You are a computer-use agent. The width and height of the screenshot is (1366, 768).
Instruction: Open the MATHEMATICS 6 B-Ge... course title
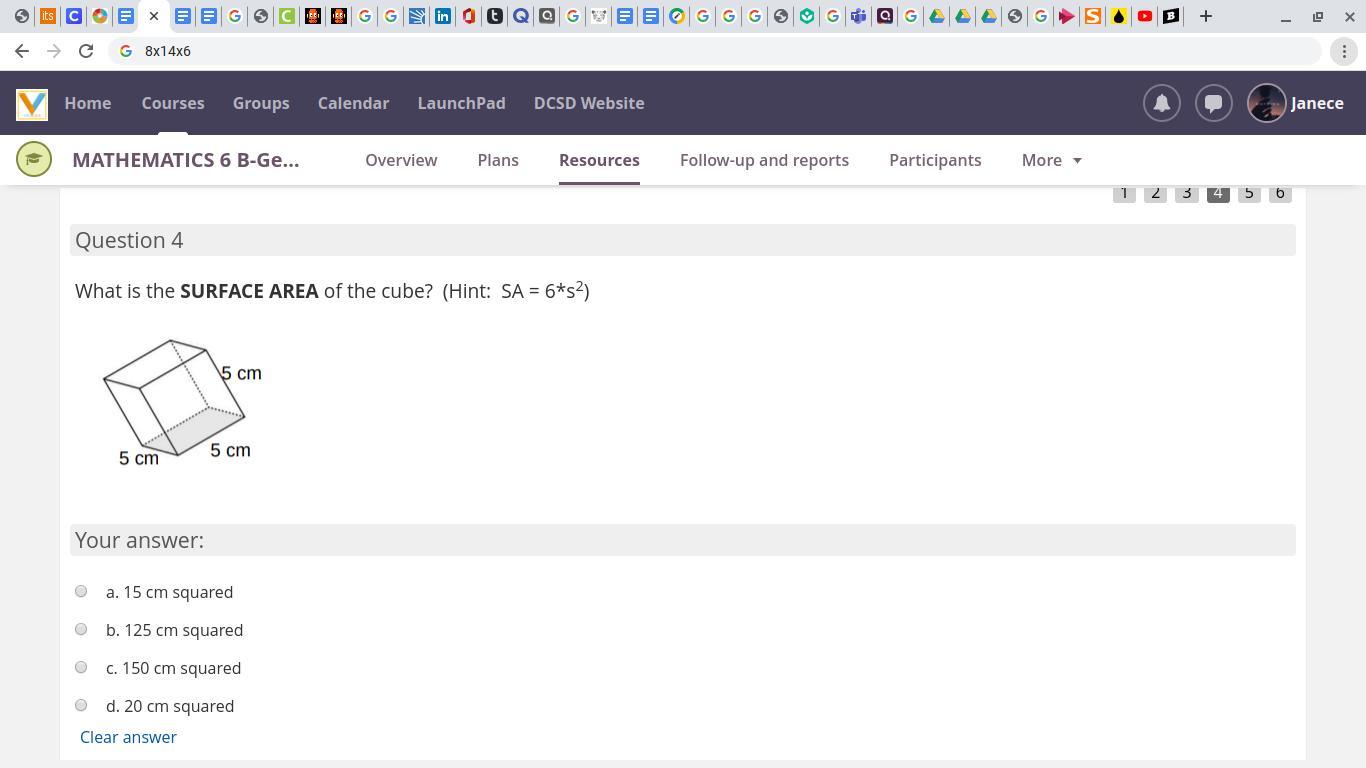186,160
